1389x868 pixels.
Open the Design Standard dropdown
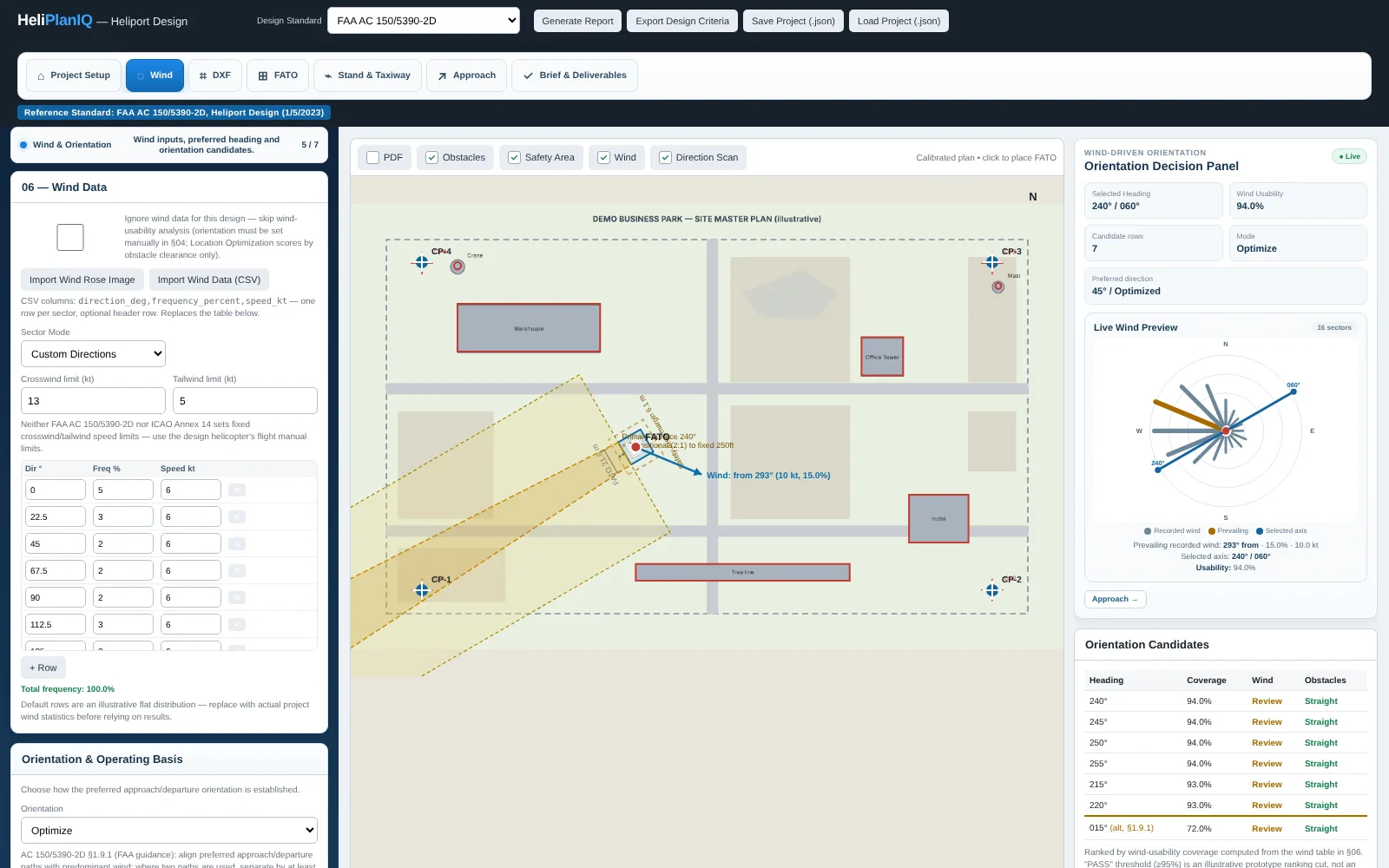click(424, 21)
